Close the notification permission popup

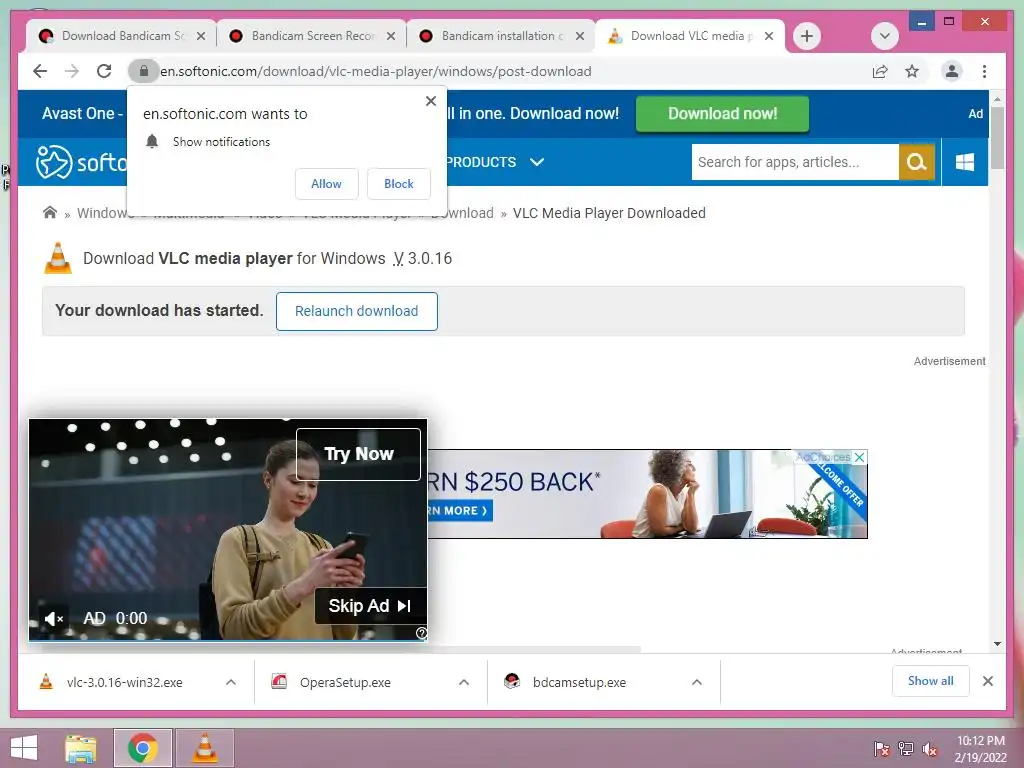coord(430,101)
